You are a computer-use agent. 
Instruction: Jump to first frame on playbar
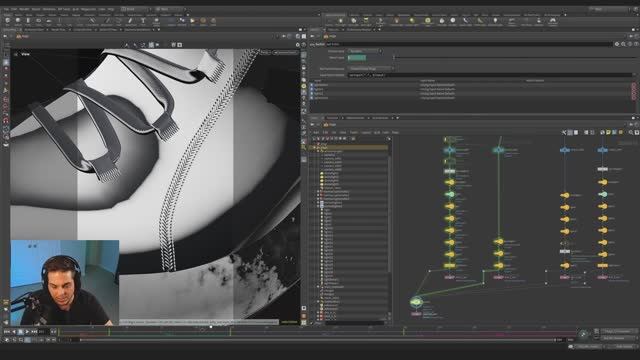coord(7,332)
